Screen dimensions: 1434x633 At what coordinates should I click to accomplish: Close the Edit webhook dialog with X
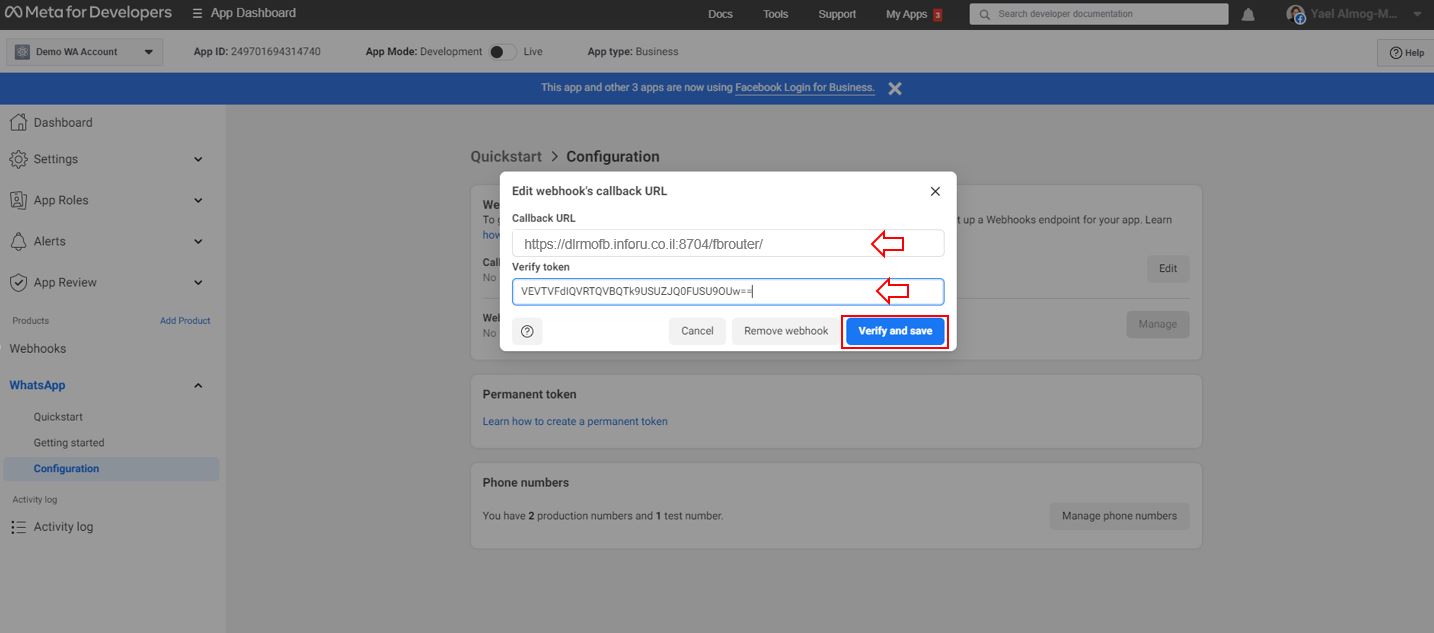[935, 191]
